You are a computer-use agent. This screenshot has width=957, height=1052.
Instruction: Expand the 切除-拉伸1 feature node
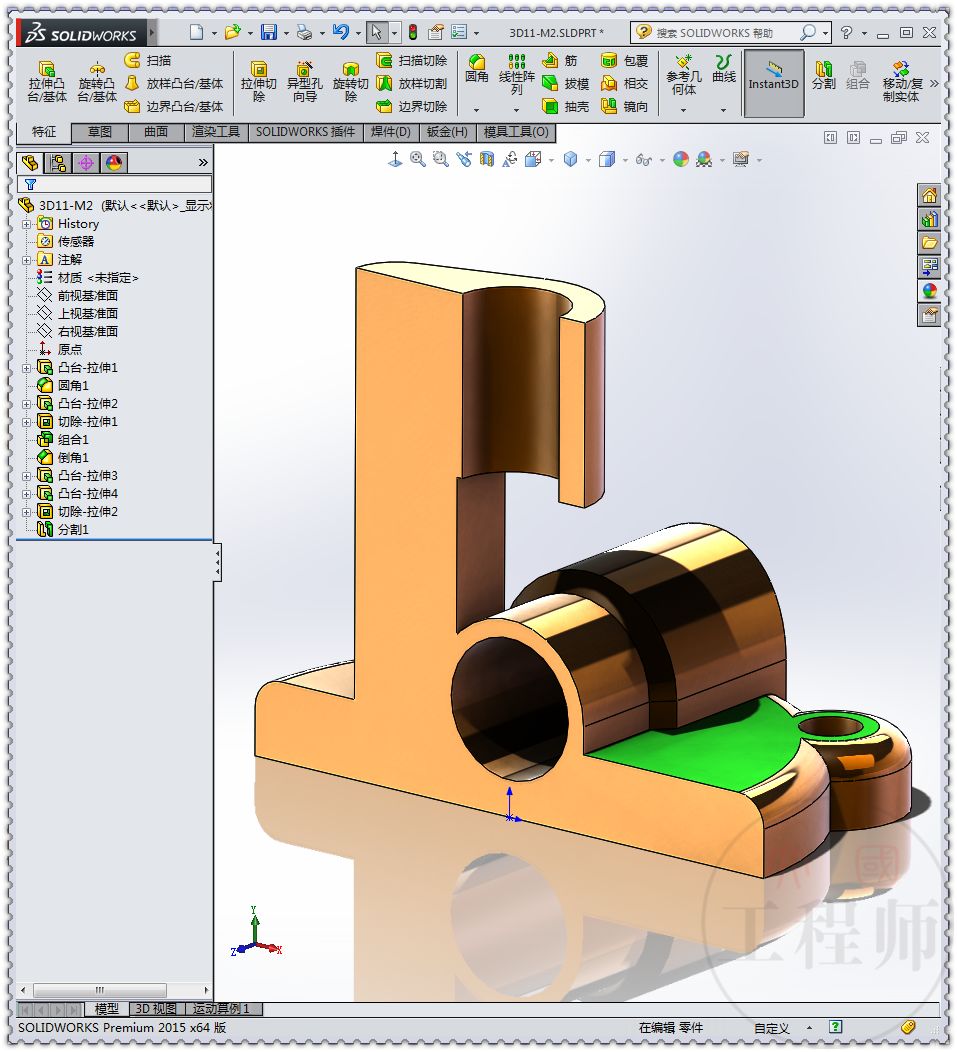coord(26,422)
